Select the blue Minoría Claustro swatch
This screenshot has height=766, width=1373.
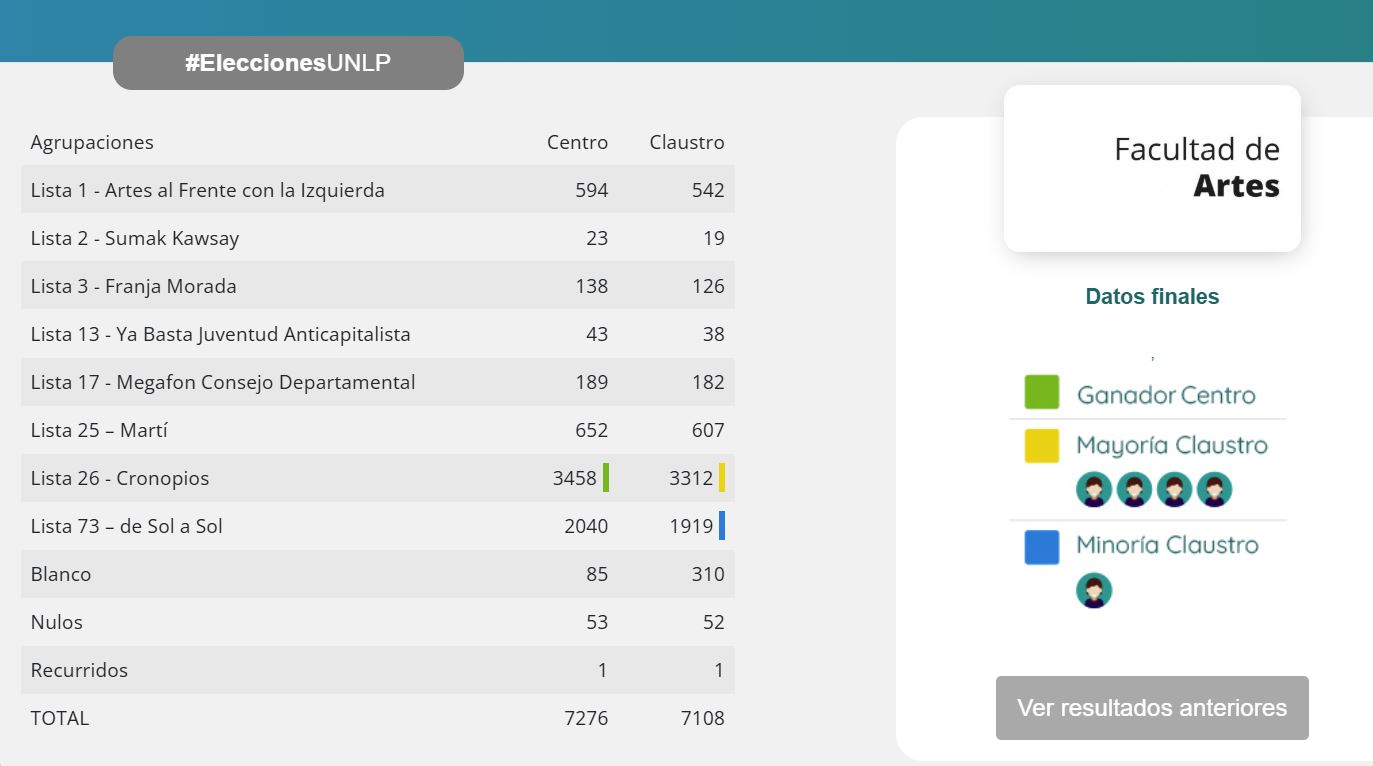point(1041,547)
